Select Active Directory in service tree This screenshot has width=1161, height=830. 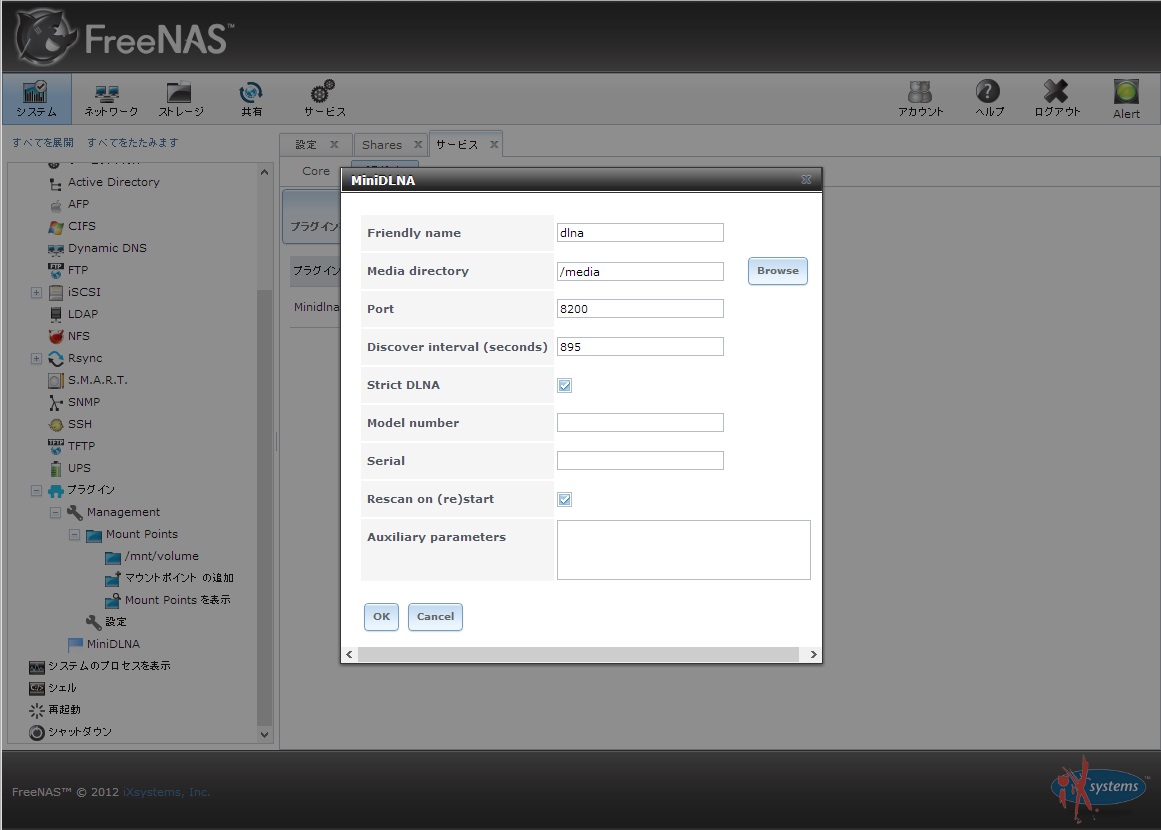coord(113,182)
